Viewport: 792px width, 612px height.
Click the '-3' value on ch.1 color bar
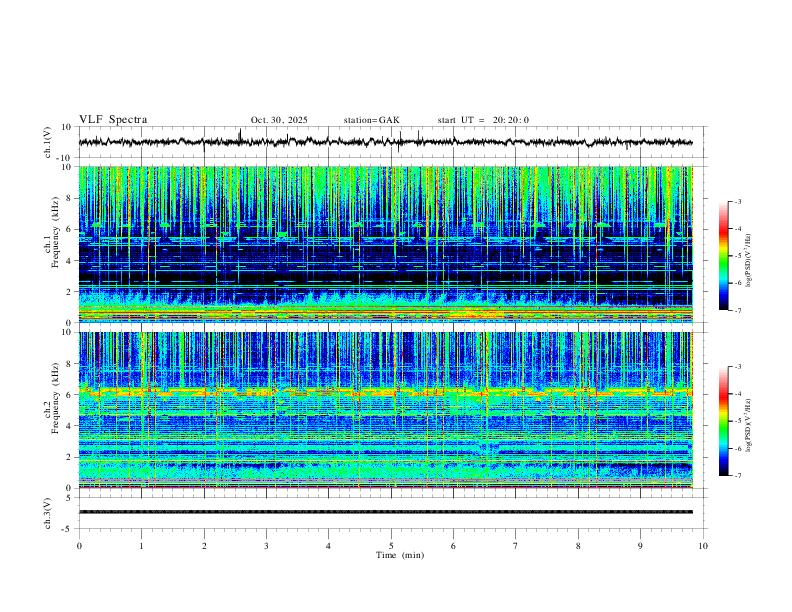pos(738,201)
